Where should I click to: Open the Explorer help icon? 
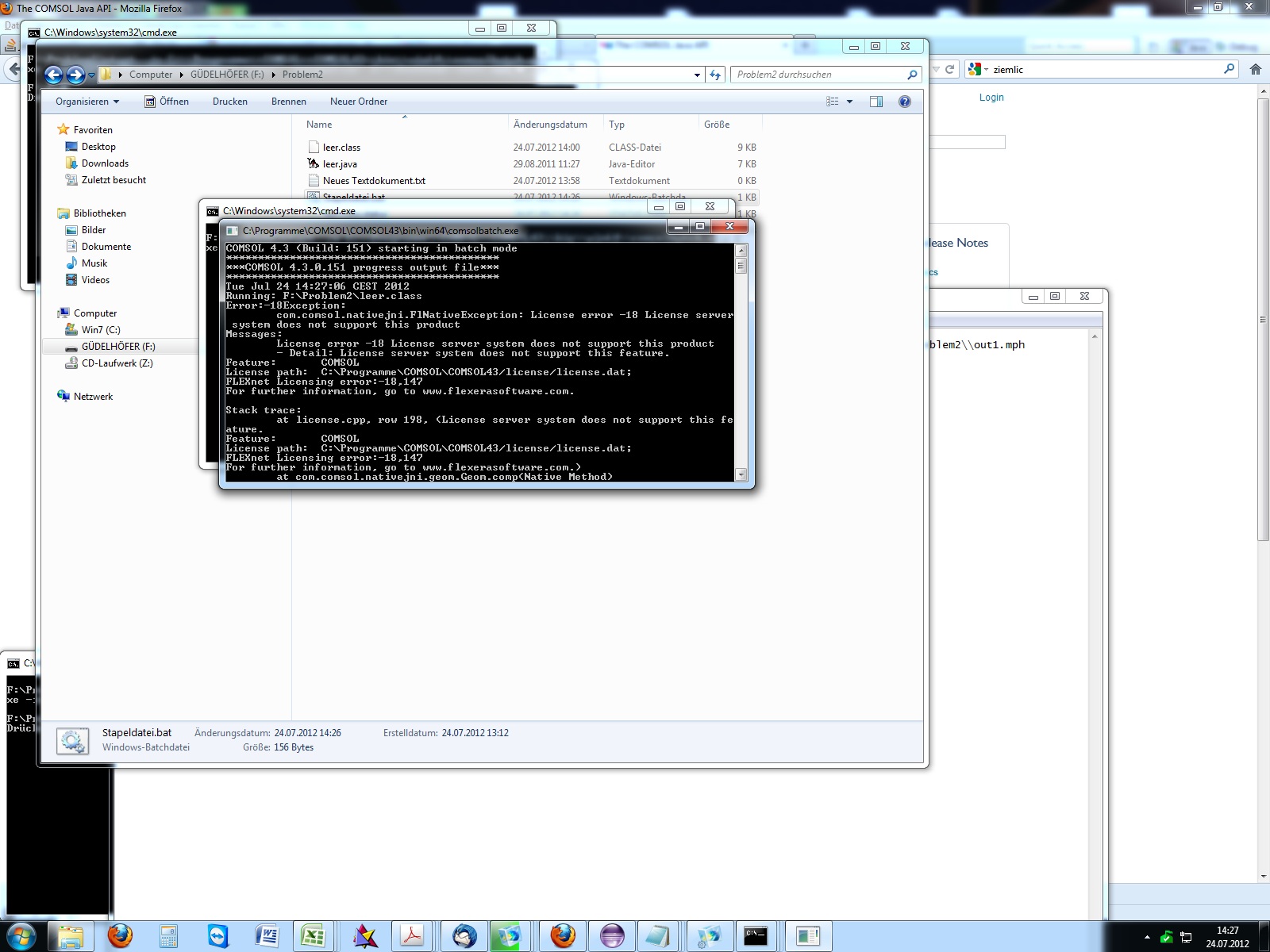tap(904, 102)
